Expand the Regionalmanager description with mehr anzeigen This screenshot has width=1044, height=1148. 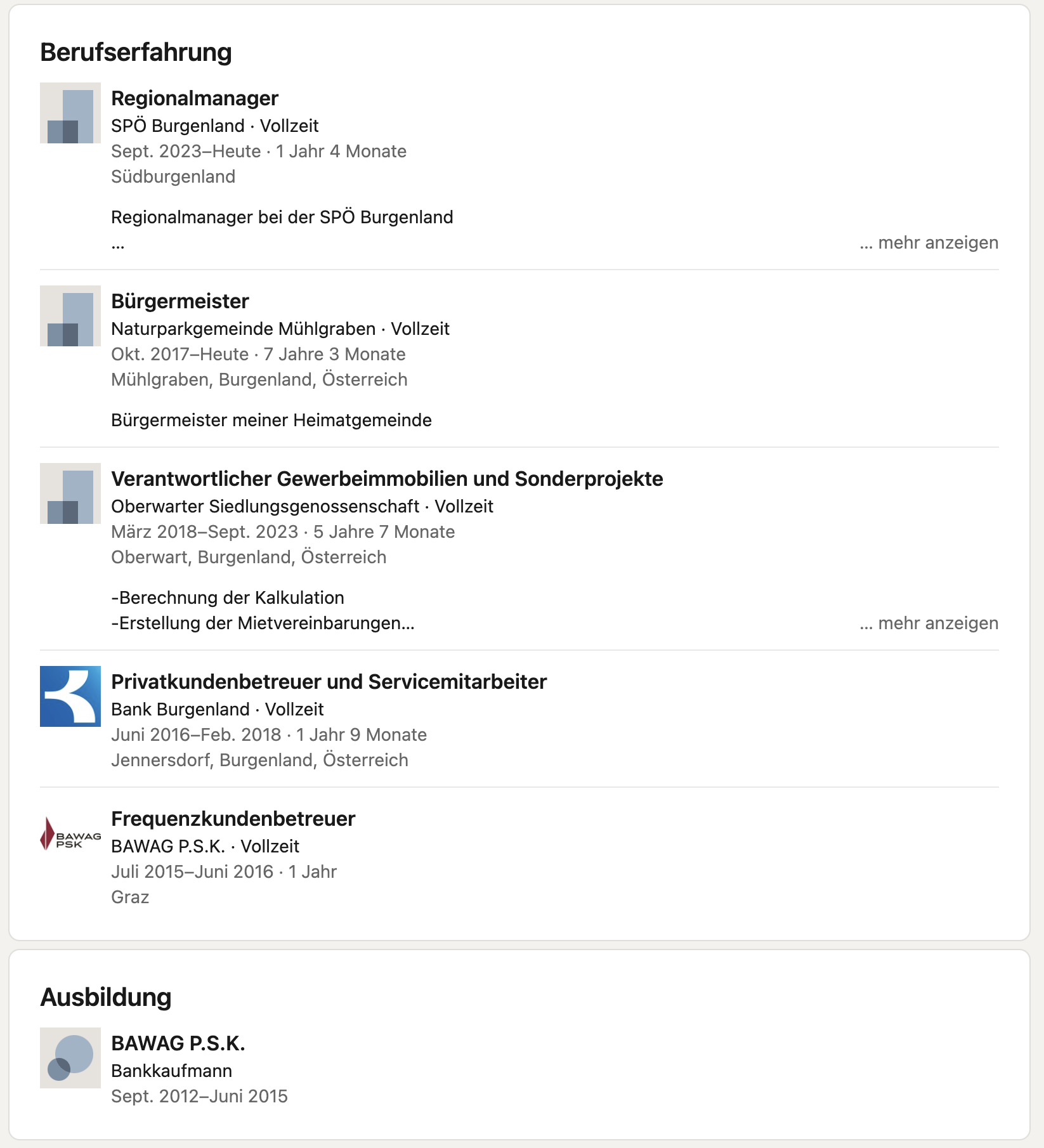929,243
